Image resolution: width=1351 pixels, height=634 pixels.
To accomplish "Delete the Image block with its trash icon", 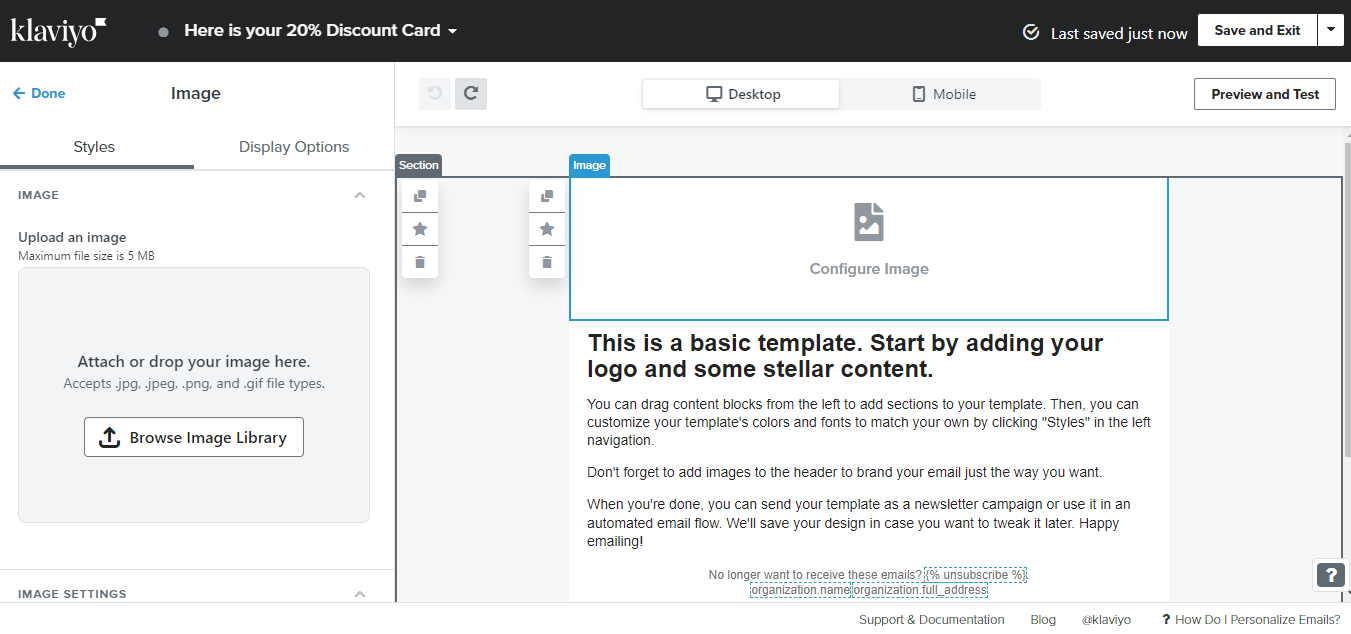I will pos(547,262).
